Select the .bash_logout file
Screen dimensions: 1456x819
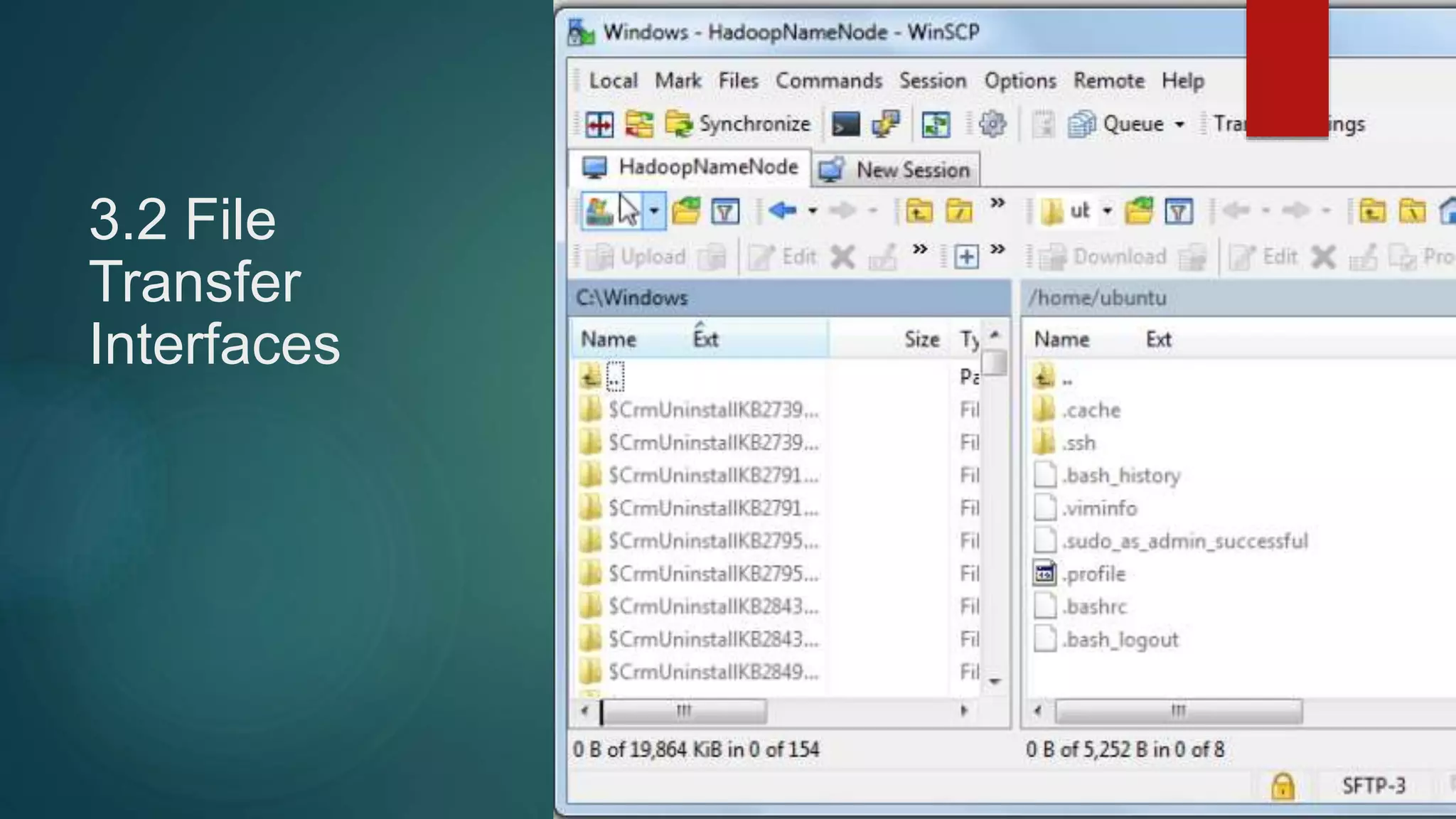point(1106,639)
